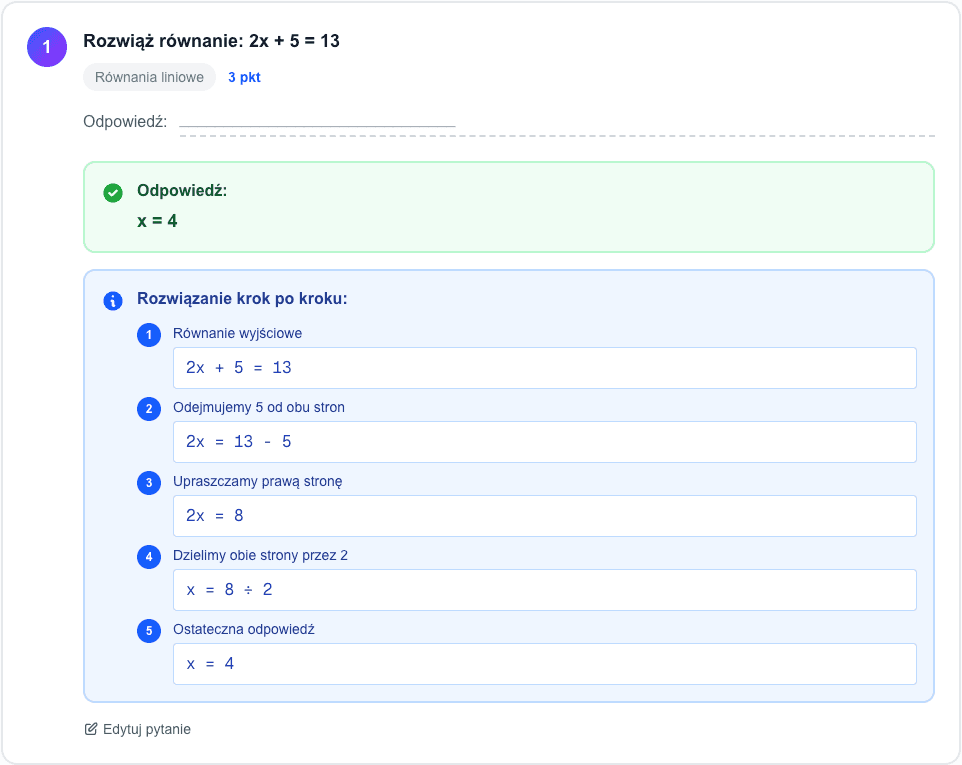Click step 1 circle badge
This screenshot has height=765, width=962.
[x=149, y=335]
